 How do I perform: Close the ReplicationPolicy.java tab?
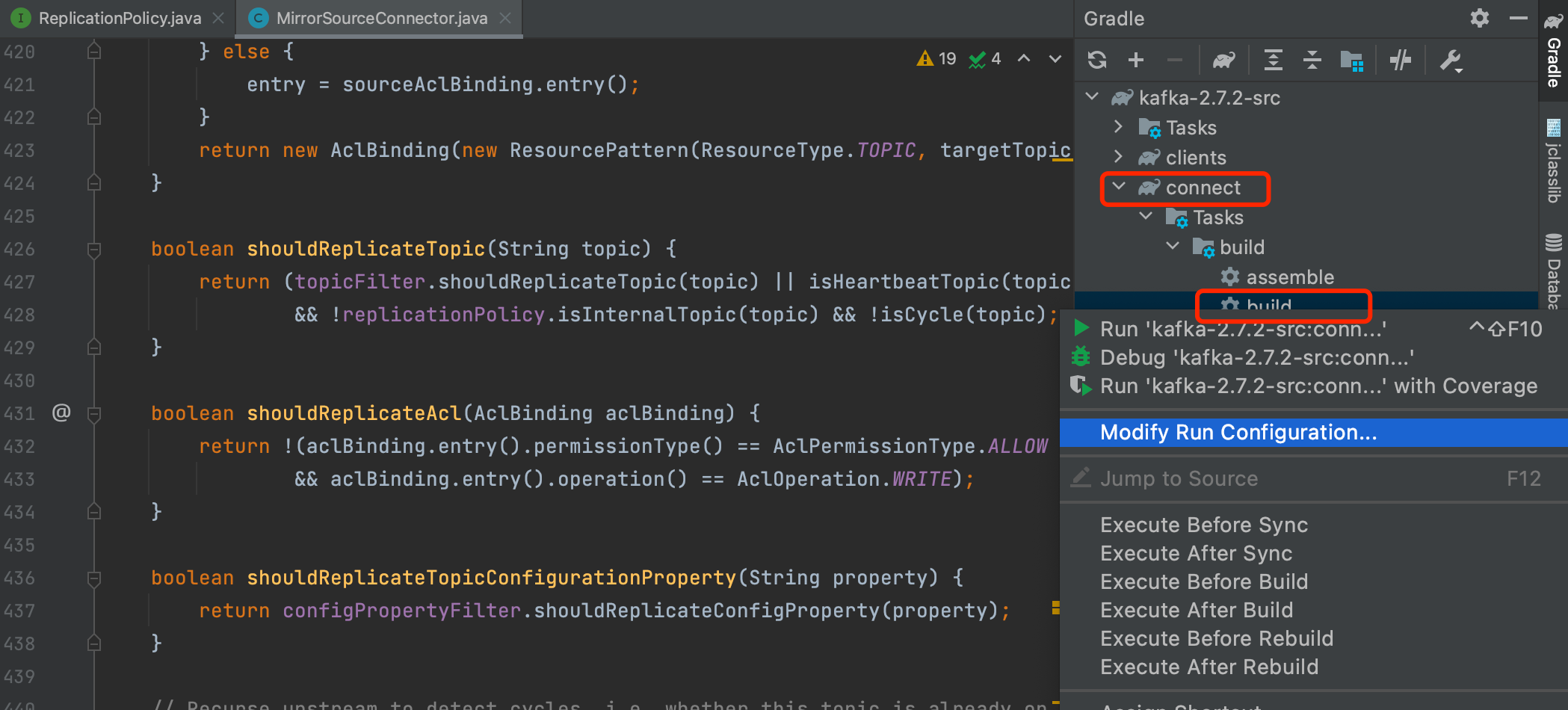pos(218,18)
